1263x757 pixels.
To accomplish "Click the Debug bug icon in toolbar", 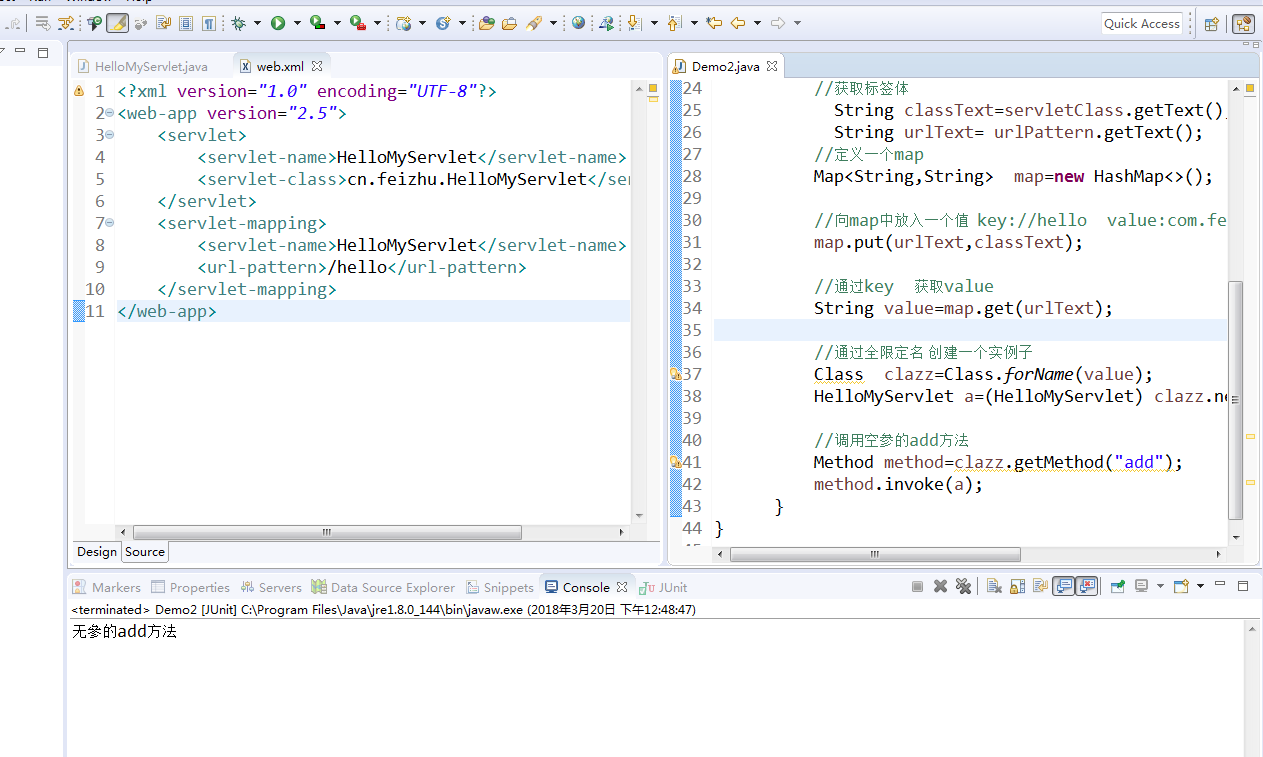I will tap(239, 23).
